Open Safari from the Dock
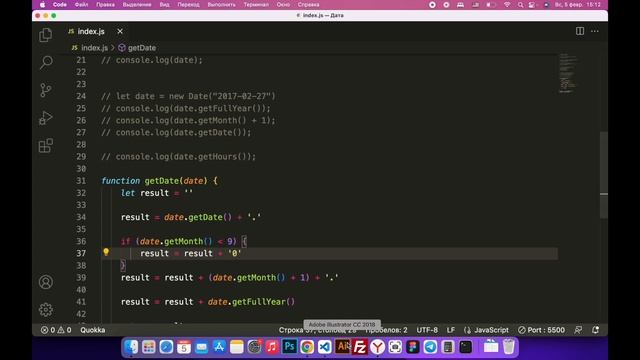This screenshot has height=360, width=640. click(166, 347)
